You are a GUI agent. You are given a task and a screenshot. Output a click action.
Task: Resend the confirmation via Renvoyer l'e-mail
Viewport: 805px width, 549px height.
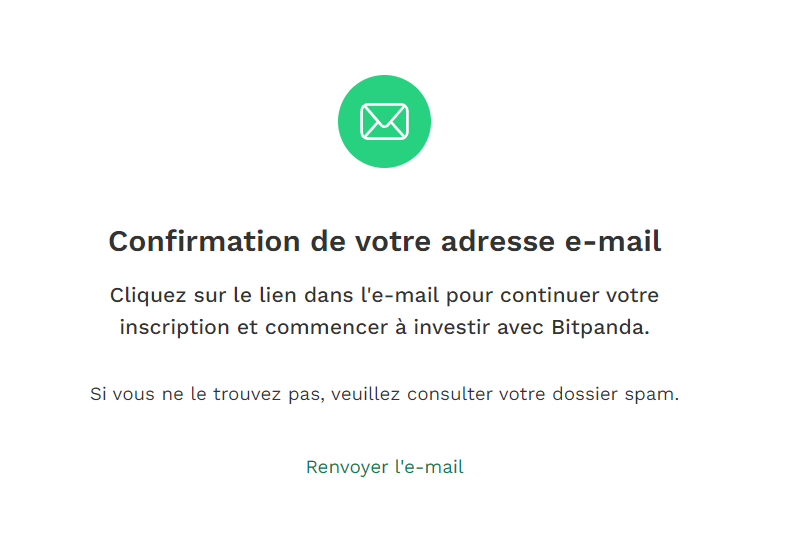[384, 467]
